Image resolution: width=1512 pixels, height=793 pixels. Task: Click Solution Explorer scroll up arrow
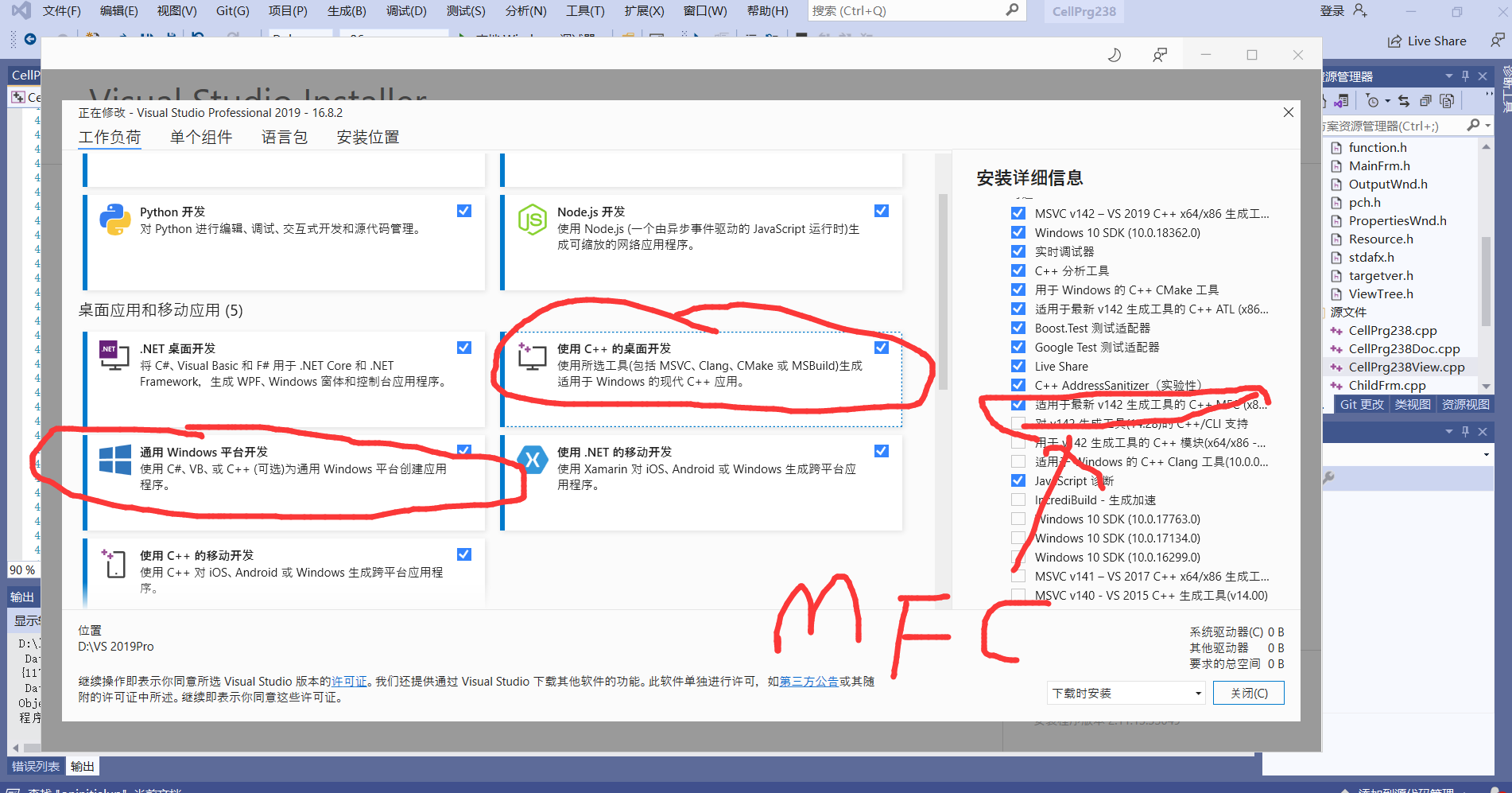(x=1486, y=147)
